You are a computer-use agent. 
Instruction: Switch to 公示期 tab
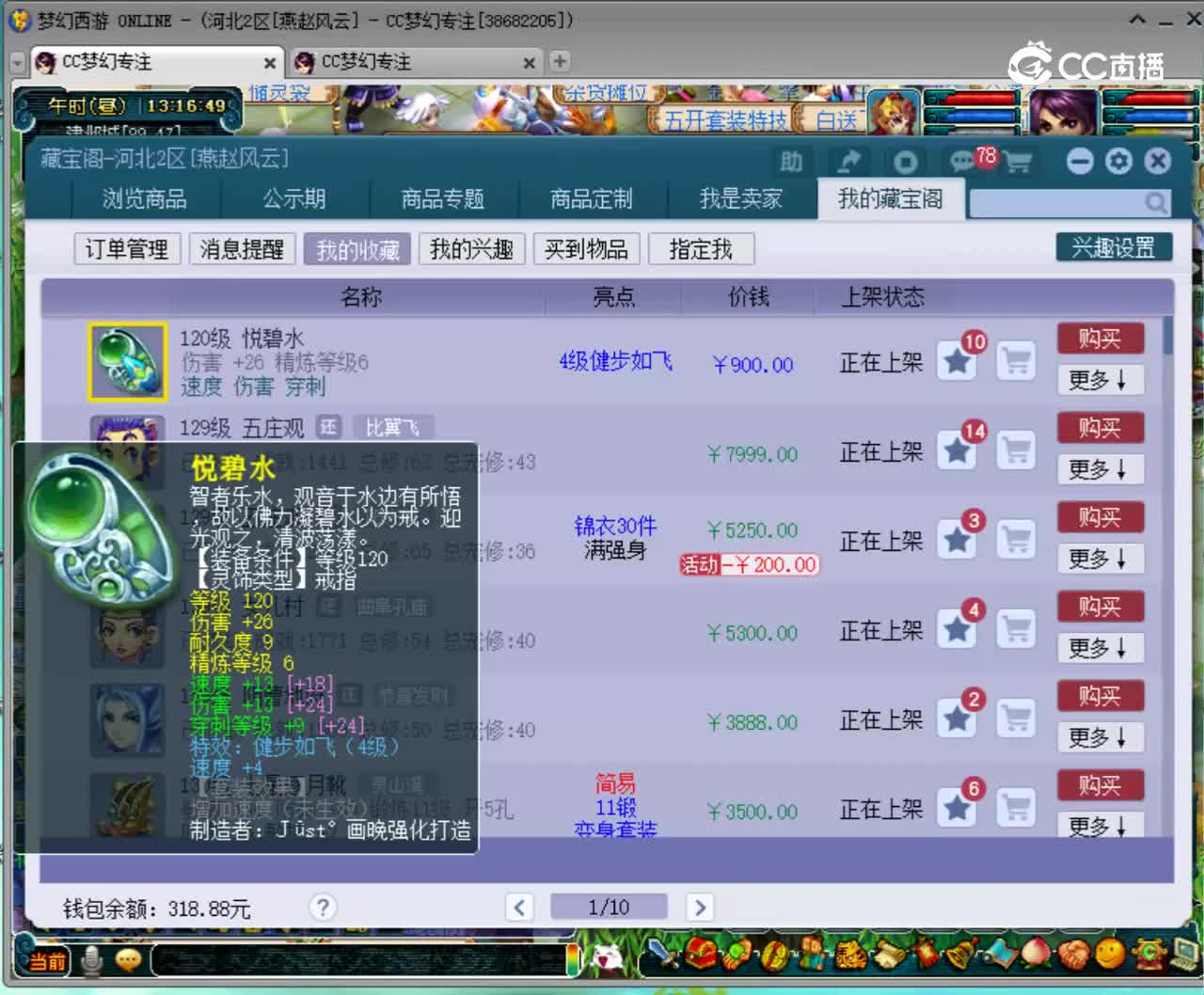294,199
